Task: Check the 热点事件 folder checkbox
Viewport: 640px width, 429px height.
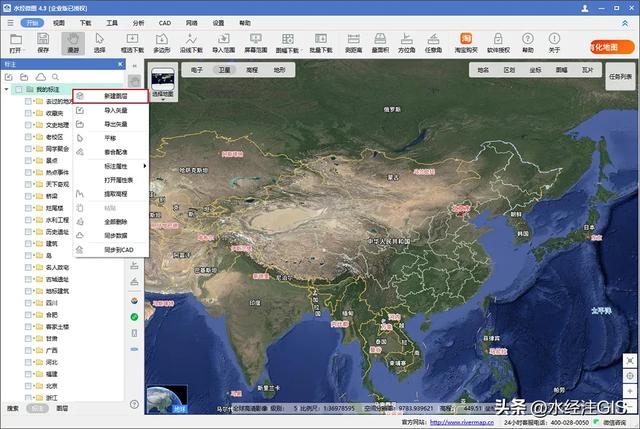Action: (28, 172)
